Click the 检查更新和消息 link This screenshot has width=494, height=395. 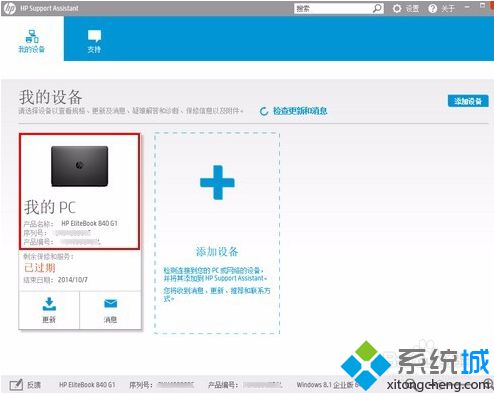coord(300,111)
